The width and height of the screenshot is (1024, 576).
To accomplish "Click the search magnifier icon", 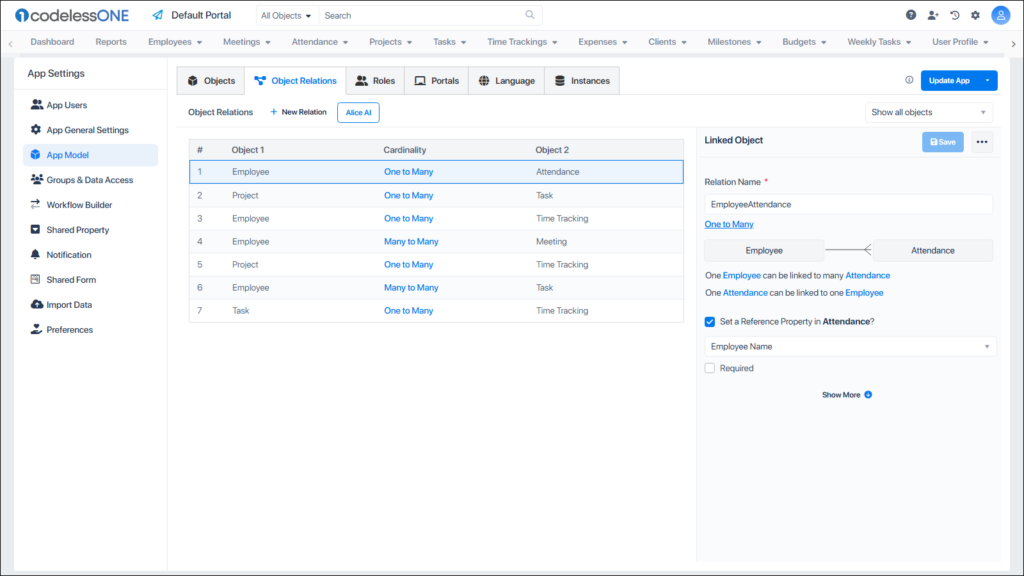I will pos(530,15).
